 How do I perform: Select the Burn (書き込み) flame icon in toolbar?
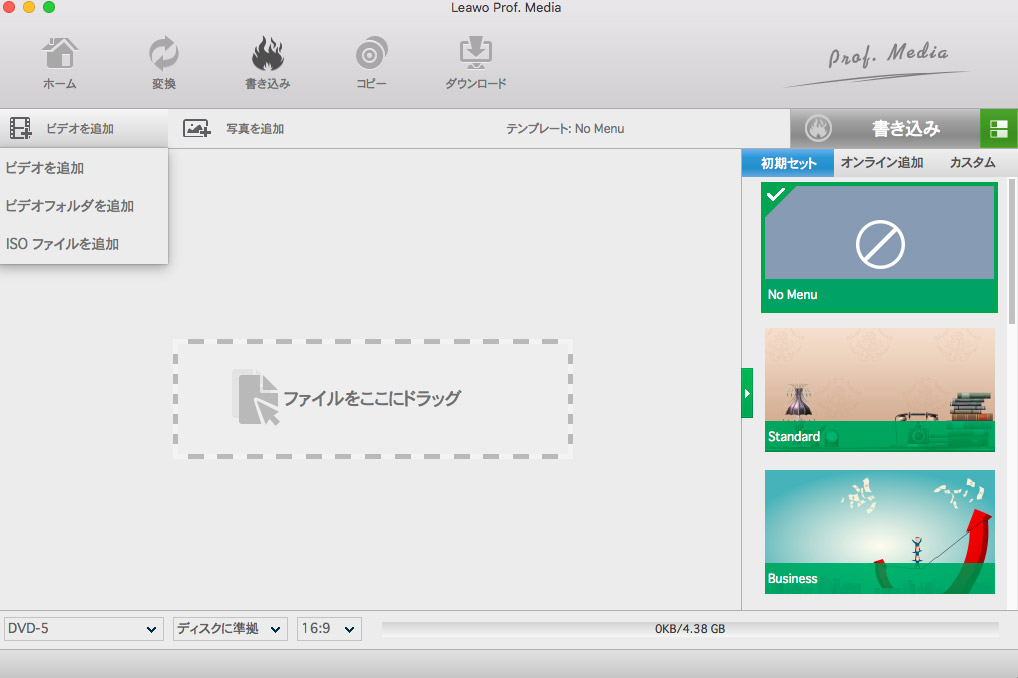click(x=267, y=54)
